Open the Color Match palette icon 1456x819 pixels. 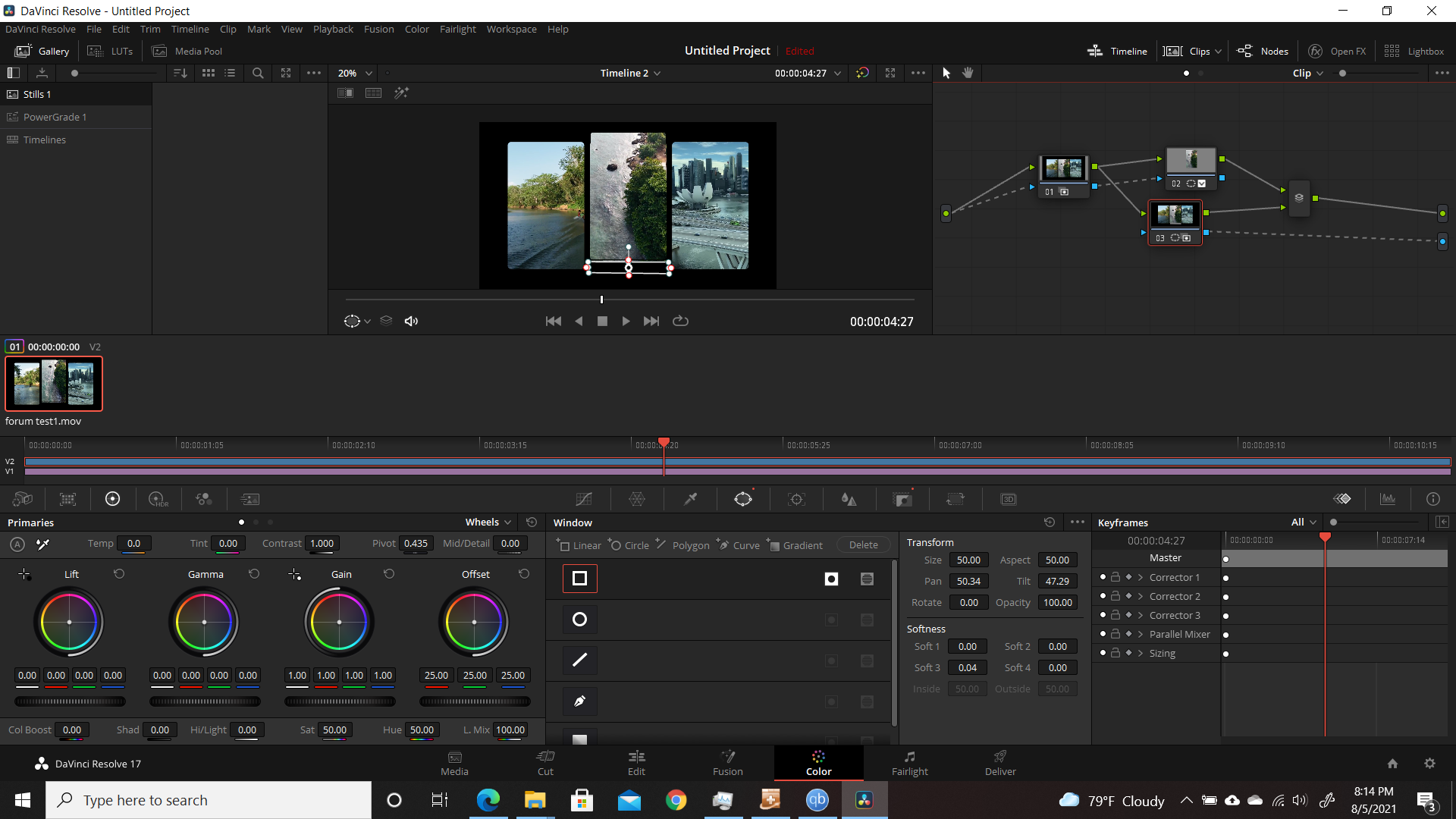click(68, 499)
